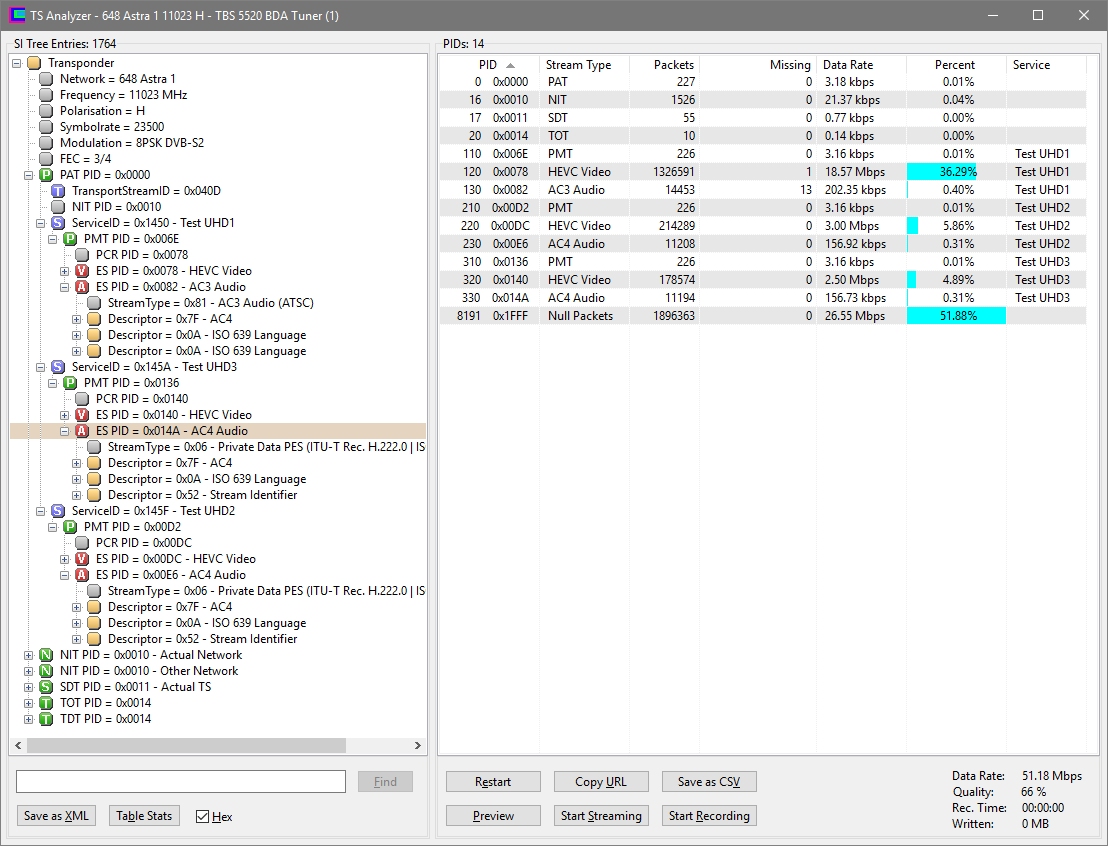
Task: Expand the SDT PID = 0x0011 node
Action: (28, 687)
